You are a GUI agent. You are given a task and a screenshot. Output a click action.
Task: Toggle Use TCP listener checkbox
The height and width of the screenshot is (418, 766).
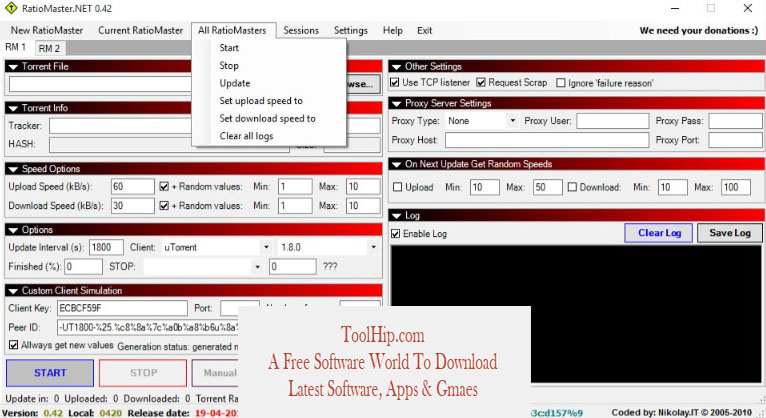(395, 83)
